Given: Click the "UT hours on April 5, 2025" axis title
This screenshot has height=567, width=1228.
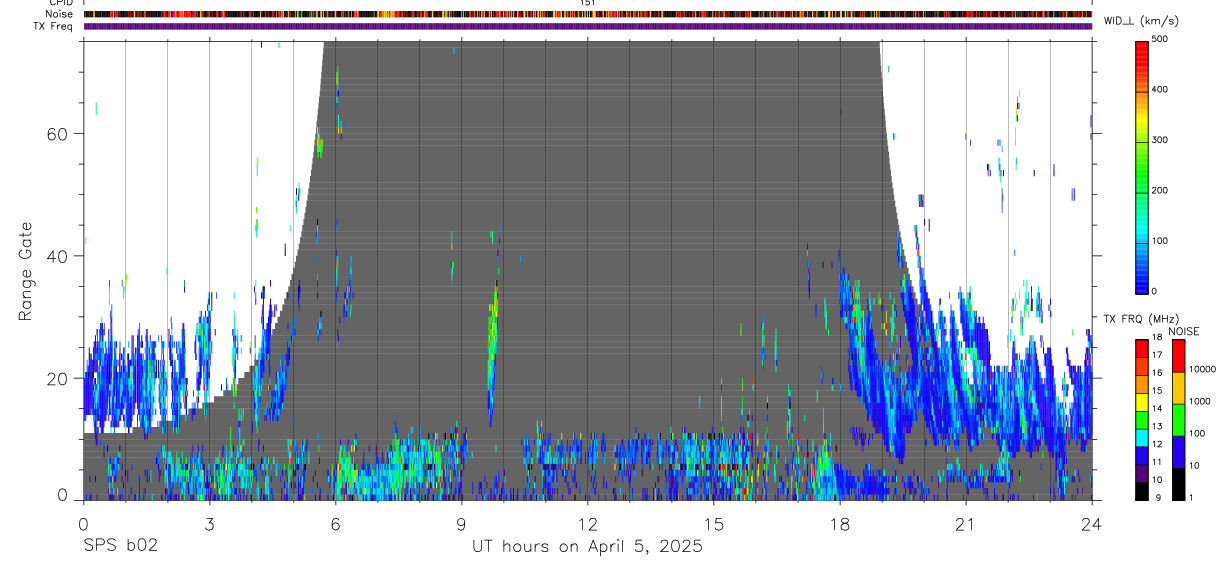Looking at the screenshot, I should 588,546.
